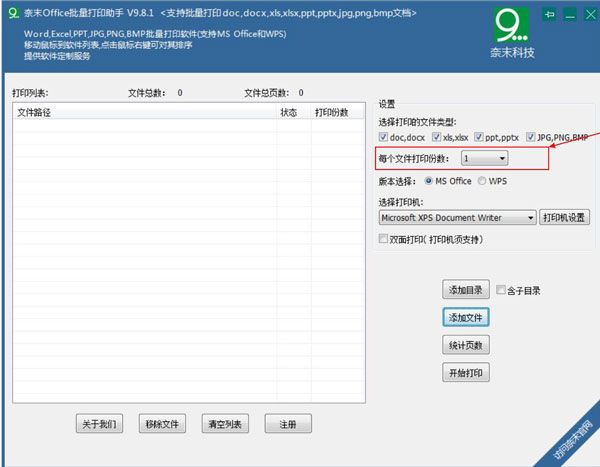
Task: Click the 添加目录 add folder button
Action: [466, 290]
